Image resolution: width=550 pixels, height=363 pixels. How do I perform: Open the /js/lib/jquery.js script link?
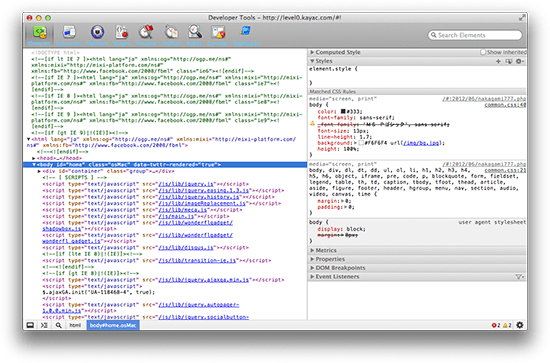(186, 184)
